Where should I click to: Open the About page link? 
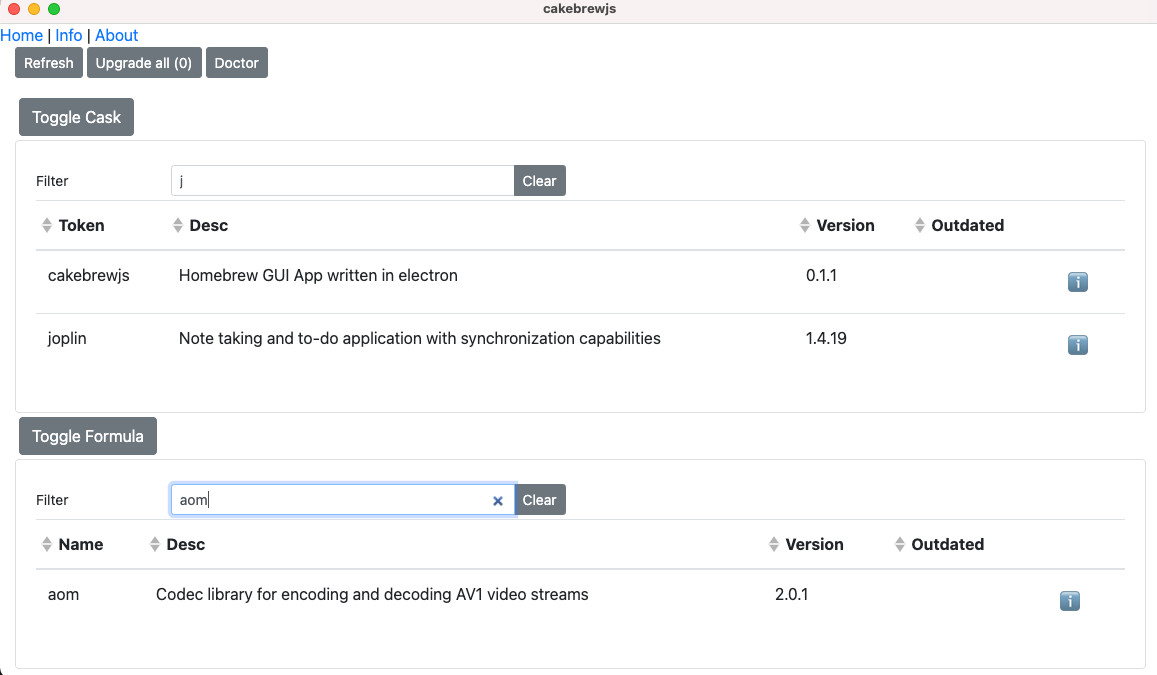117,35
